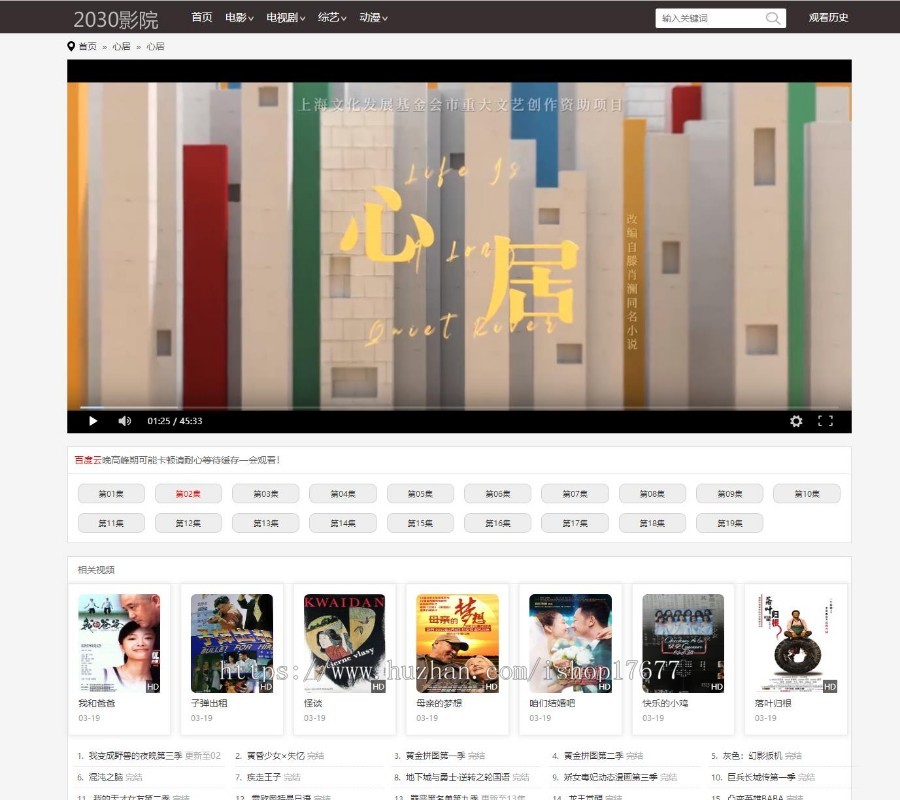Click 落叶归根 title text link
This screenshot has width=900, height=800.
[x=773, y=703]
